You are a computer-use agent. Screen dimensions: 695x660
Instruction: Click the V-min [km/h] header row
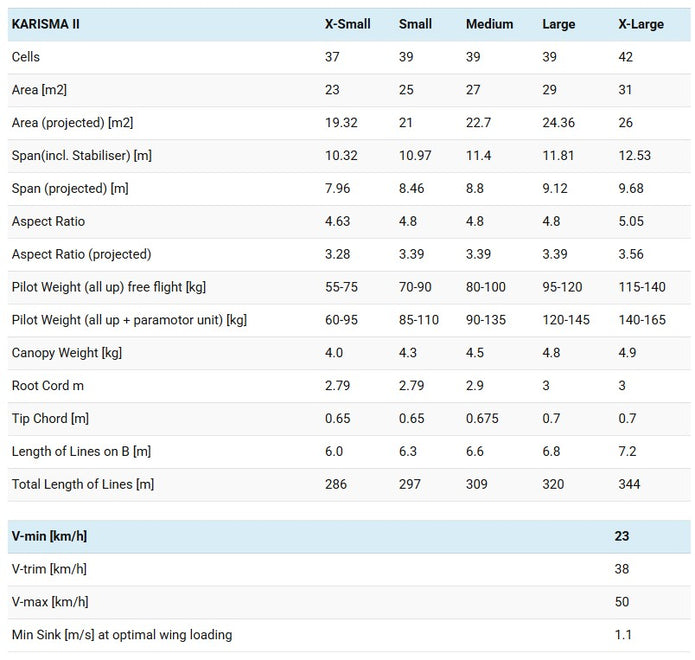(349, 536)
